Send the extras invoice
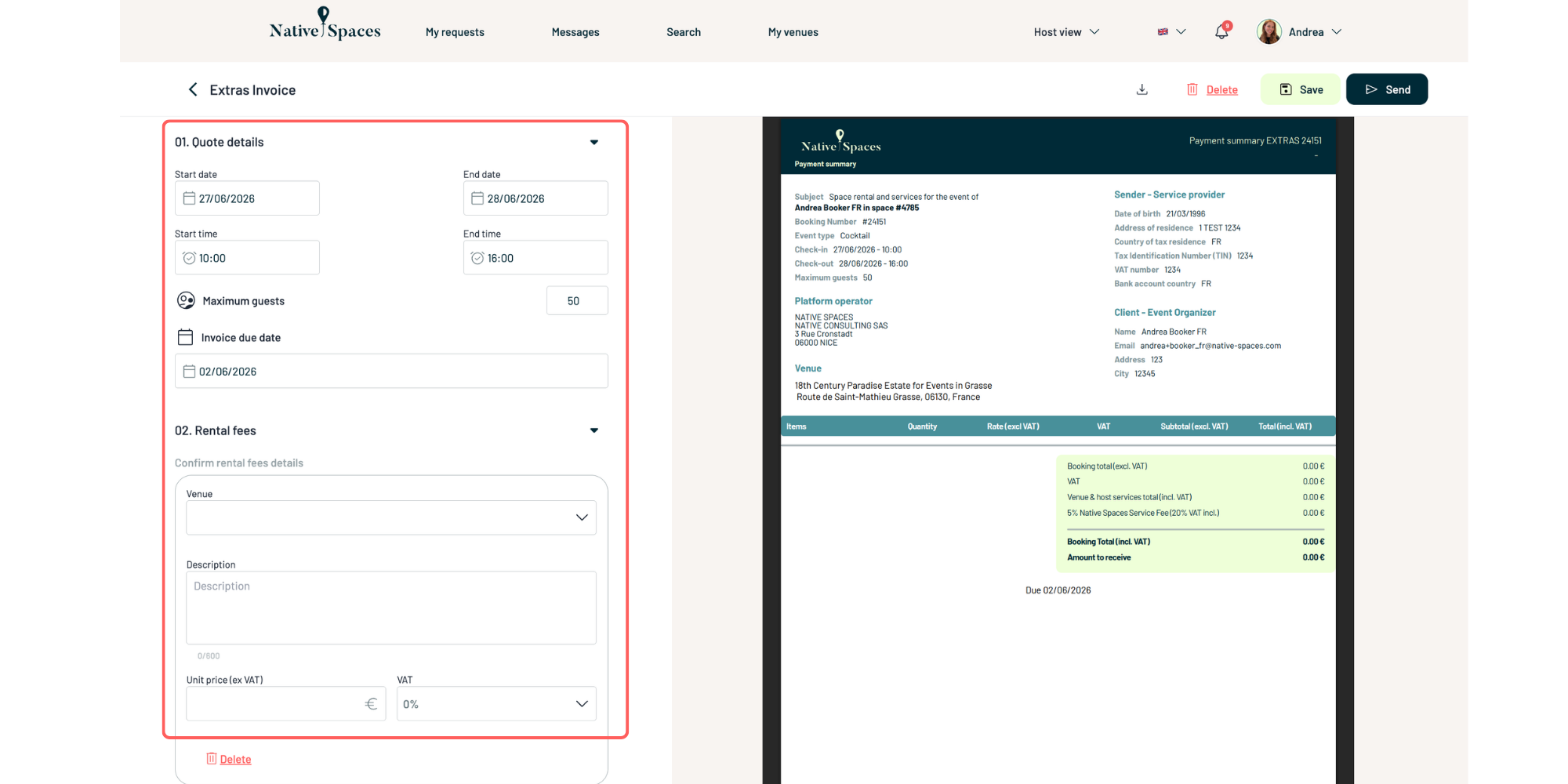 (x=1387, y=89)
